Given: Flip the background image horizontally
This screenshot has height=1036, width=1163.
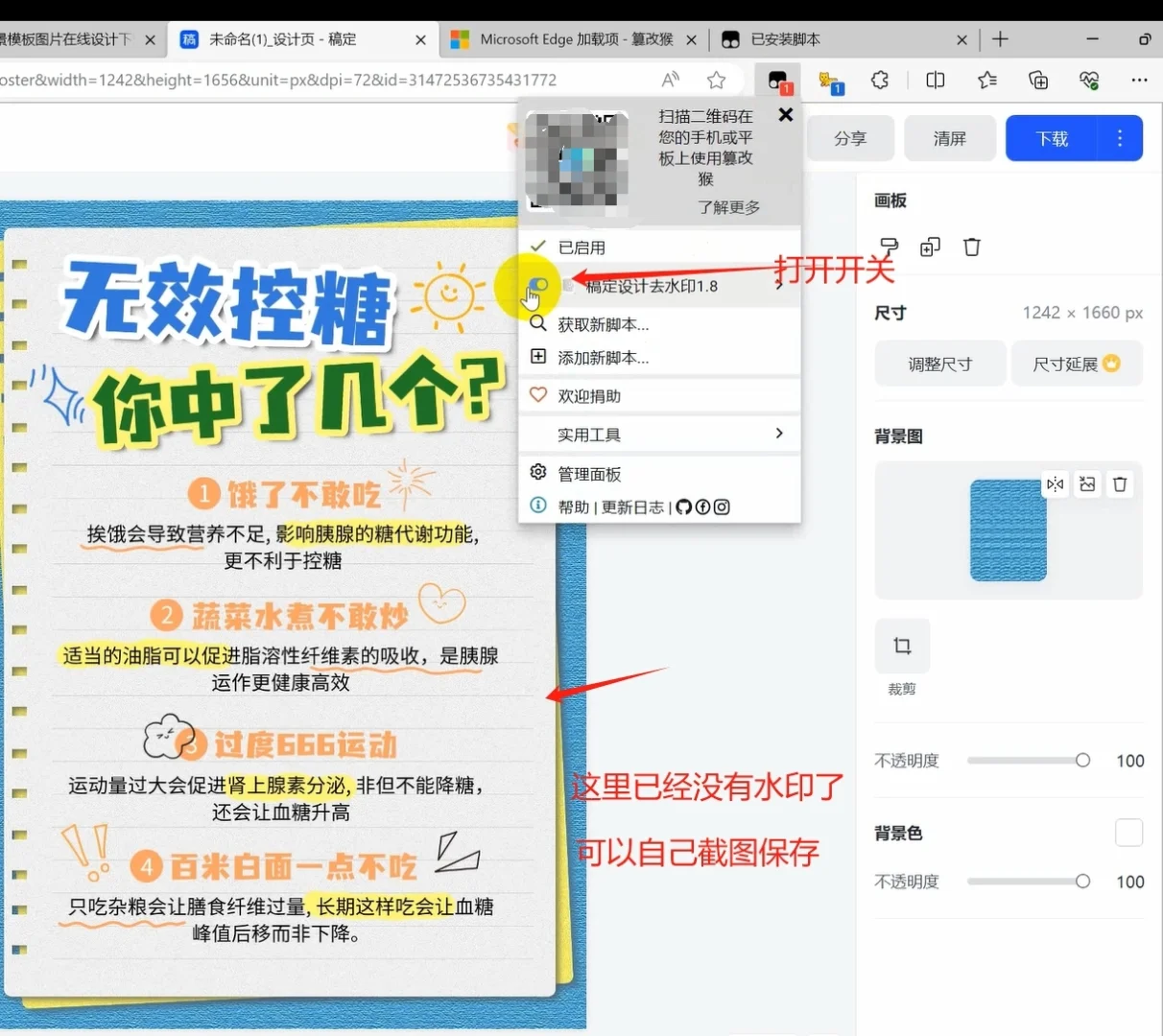Looking at the screenshot, I should (x=1055, y=484).
